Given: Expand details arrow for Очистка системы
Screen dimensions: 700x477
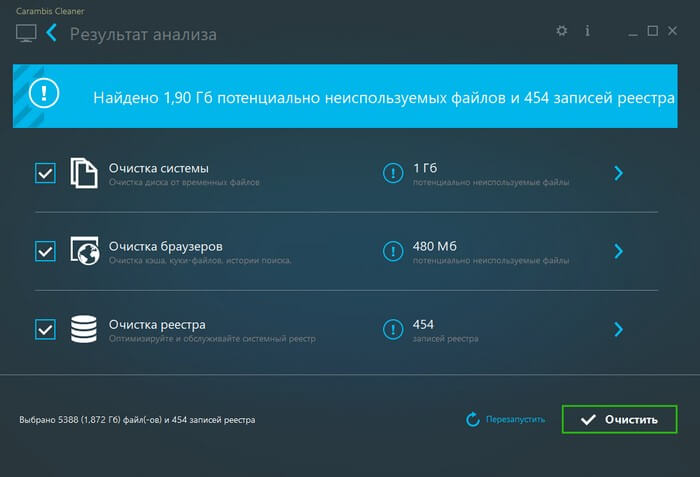Looking at the screenshot, I should pyautogui.click(x=618, y=173).
